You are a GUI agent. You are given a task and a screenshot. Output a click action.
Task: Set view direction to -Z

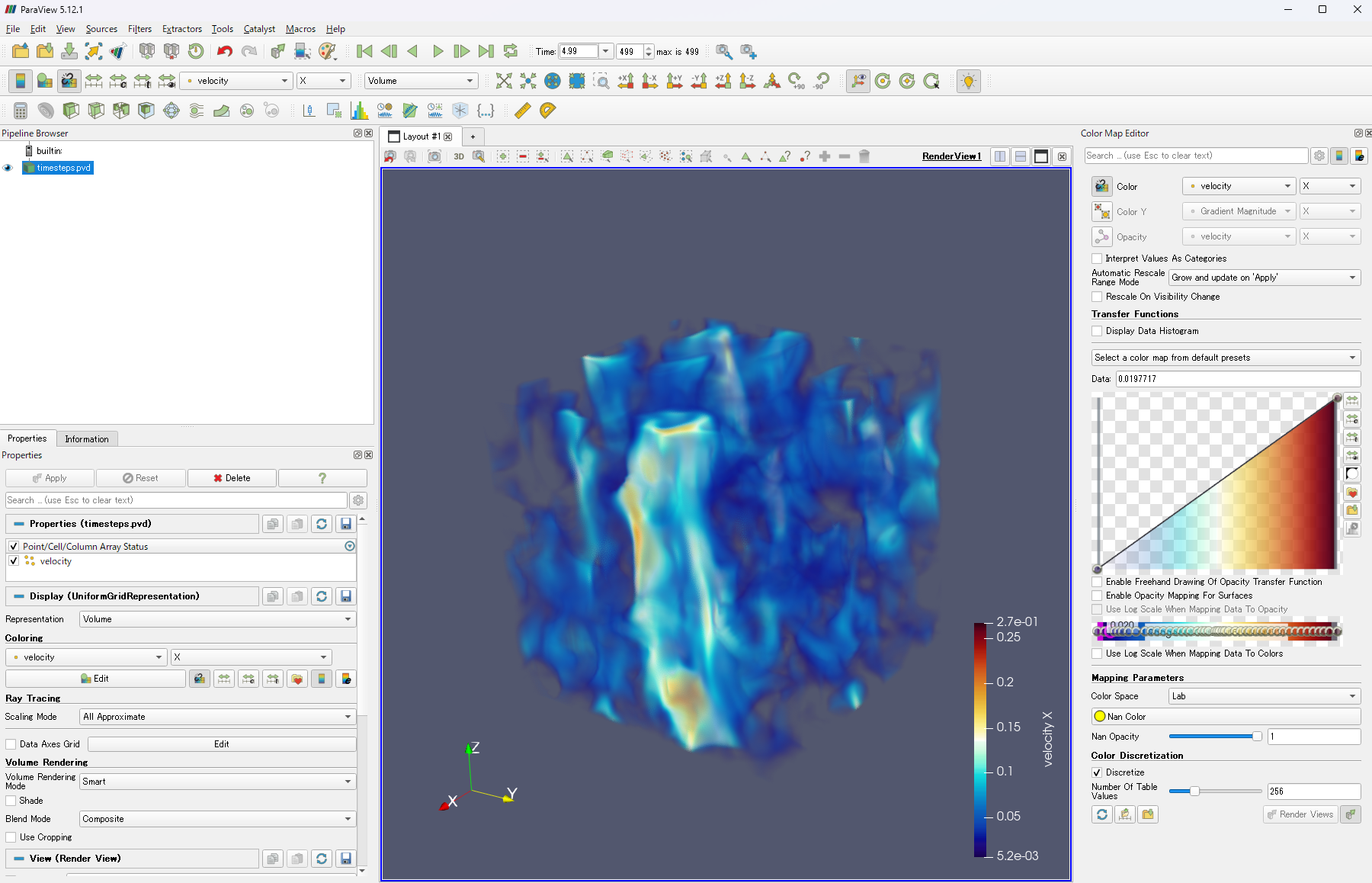748,81
